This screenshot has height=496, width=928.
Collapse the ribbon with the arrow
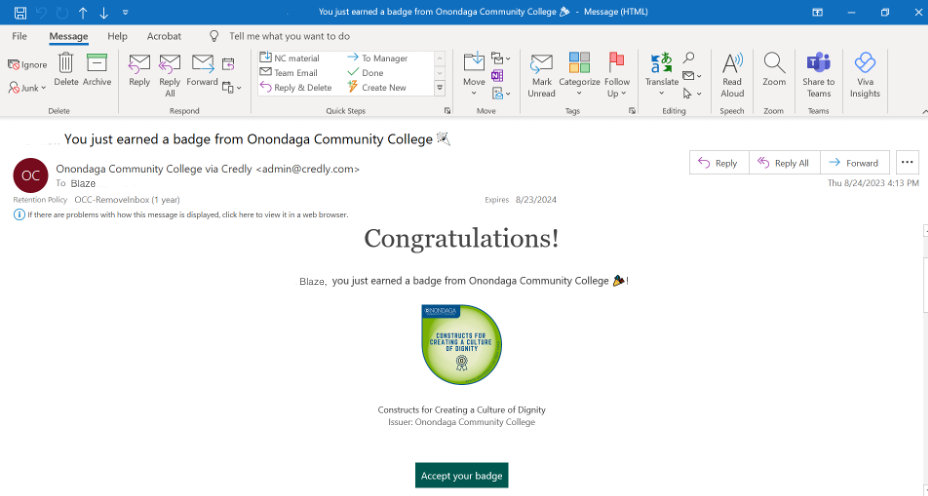pyautogui.click(x=924, y=111)
